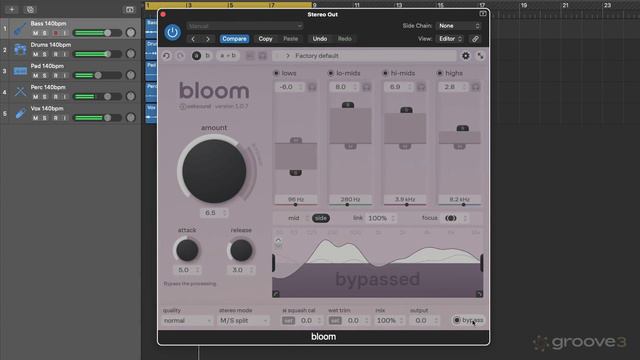Open Bloom settings gear

tap(466, 56)
